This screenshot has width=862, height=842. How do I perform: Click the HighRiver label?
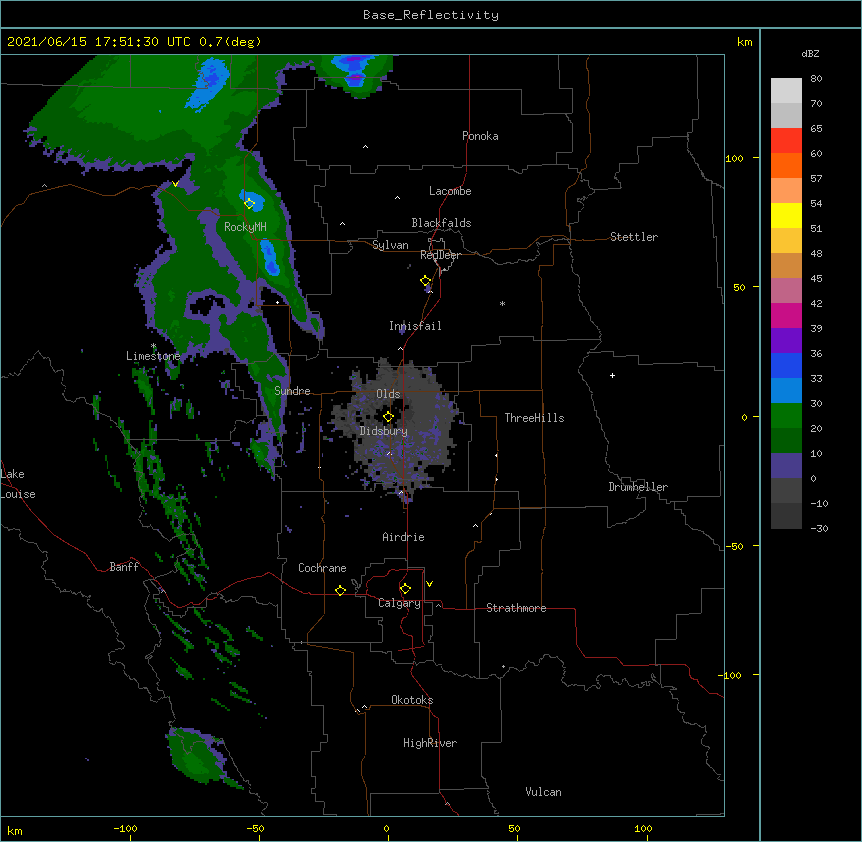click(x=430, y=743)
